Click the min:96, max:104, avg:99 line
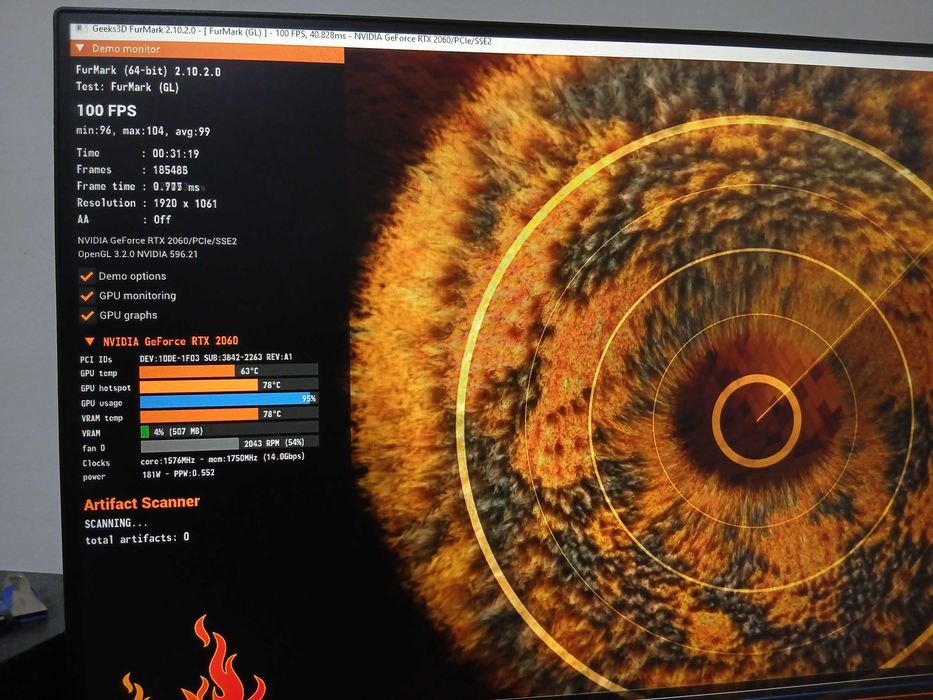 point(143,131)
